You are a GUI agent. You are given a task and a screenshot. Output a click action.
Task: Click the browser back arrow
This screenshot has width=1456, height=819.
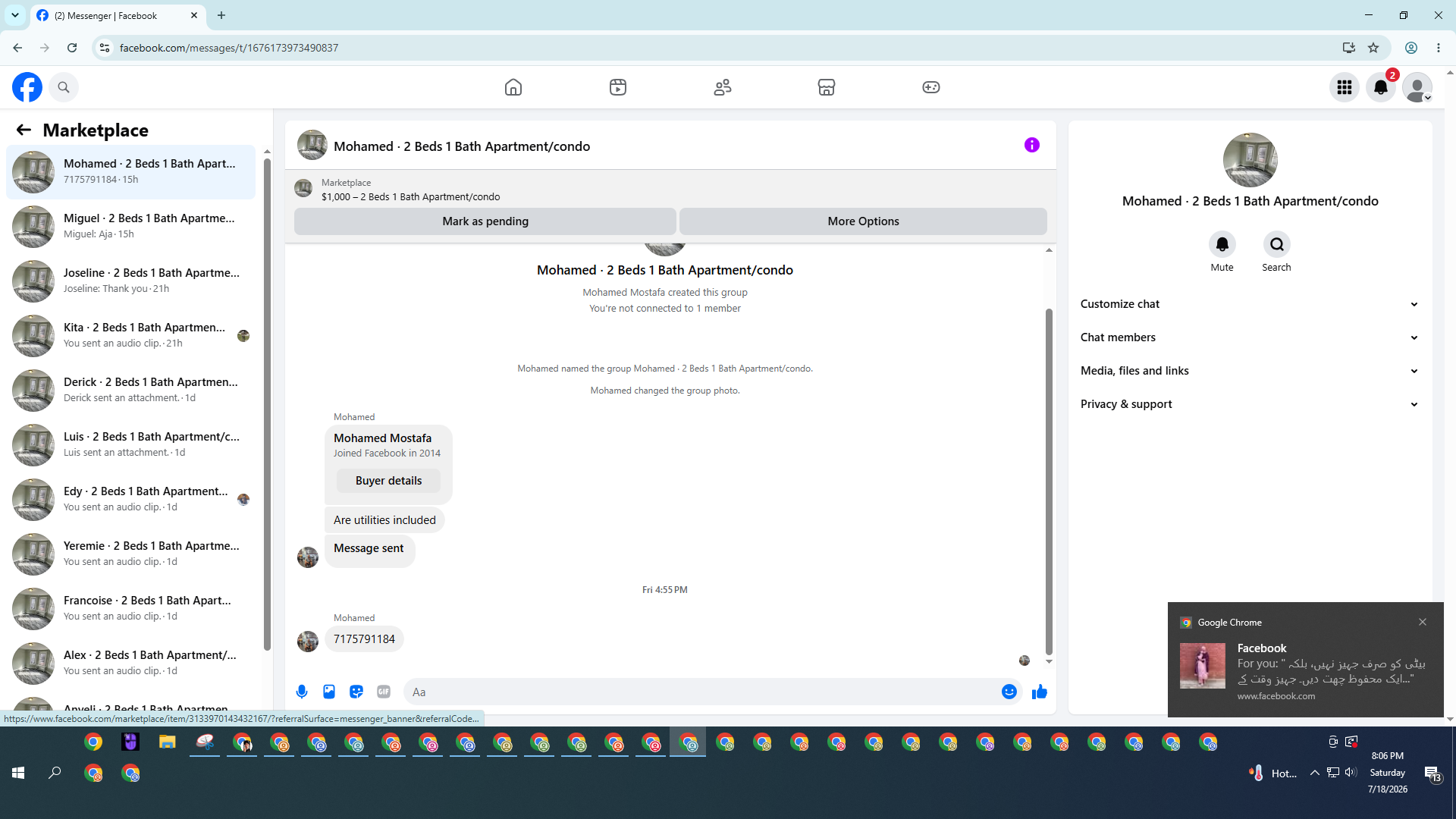tap(17, 48)
